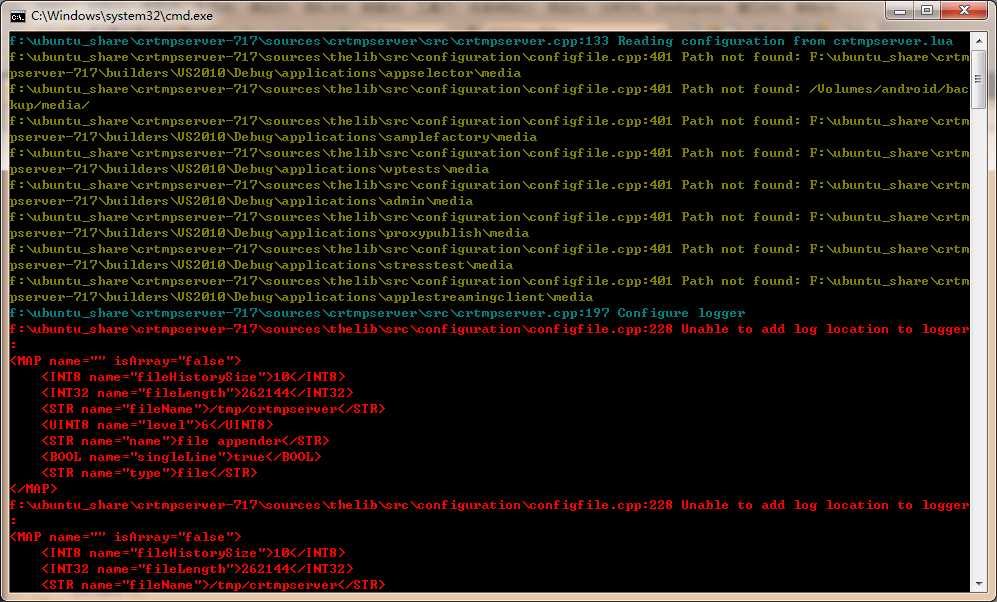The height and width of the screenshot is (602, 997).
Task: Click the second '<MAP name="" isArray="false">' line
Action: click(x=125, y=537)
